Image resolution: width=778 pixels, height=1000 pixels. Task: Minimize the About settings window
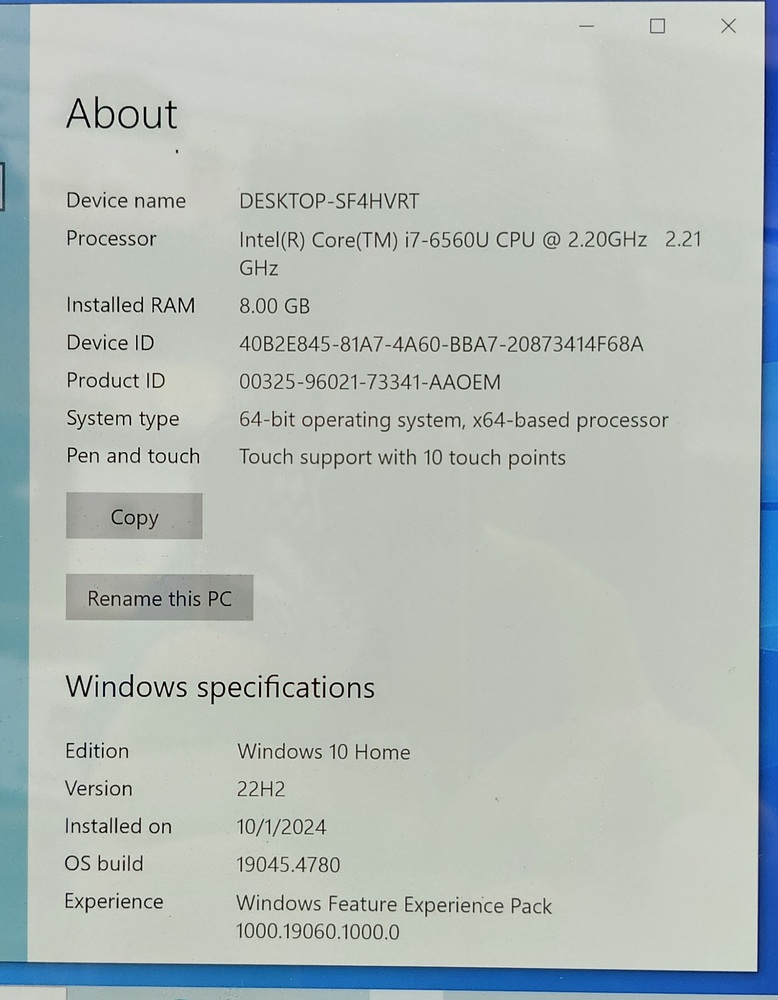[x=587, y=26]
